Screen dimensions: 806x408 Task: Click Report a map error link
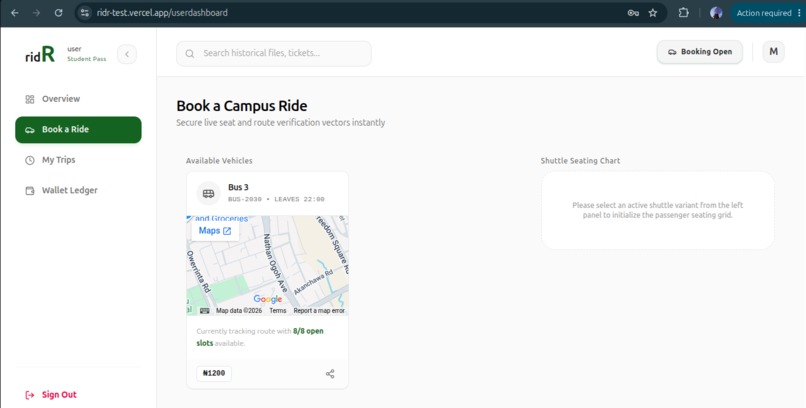click(319, 310)
